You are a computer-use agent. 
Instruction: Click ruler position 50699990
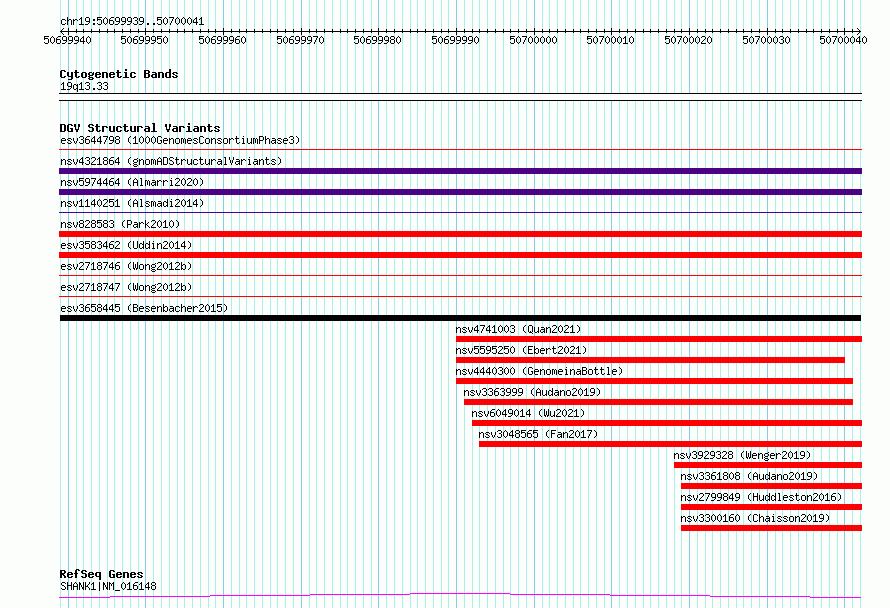tap(455, 40)
